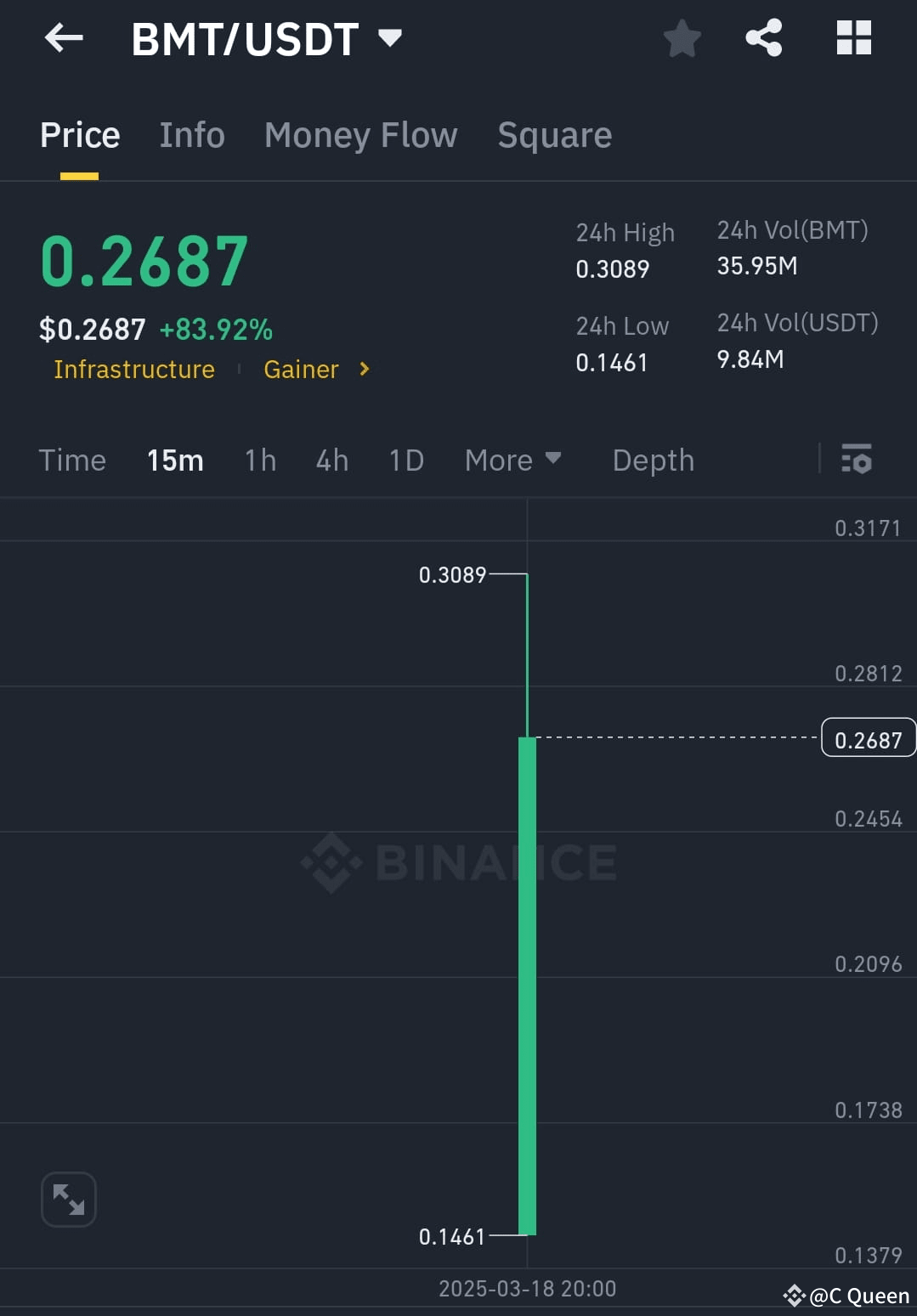Image resolution: width=917 pixels, height=1316 pixels.
Task: Open the BMT/USDT trading pair dropdown
Action: point(390,38)
